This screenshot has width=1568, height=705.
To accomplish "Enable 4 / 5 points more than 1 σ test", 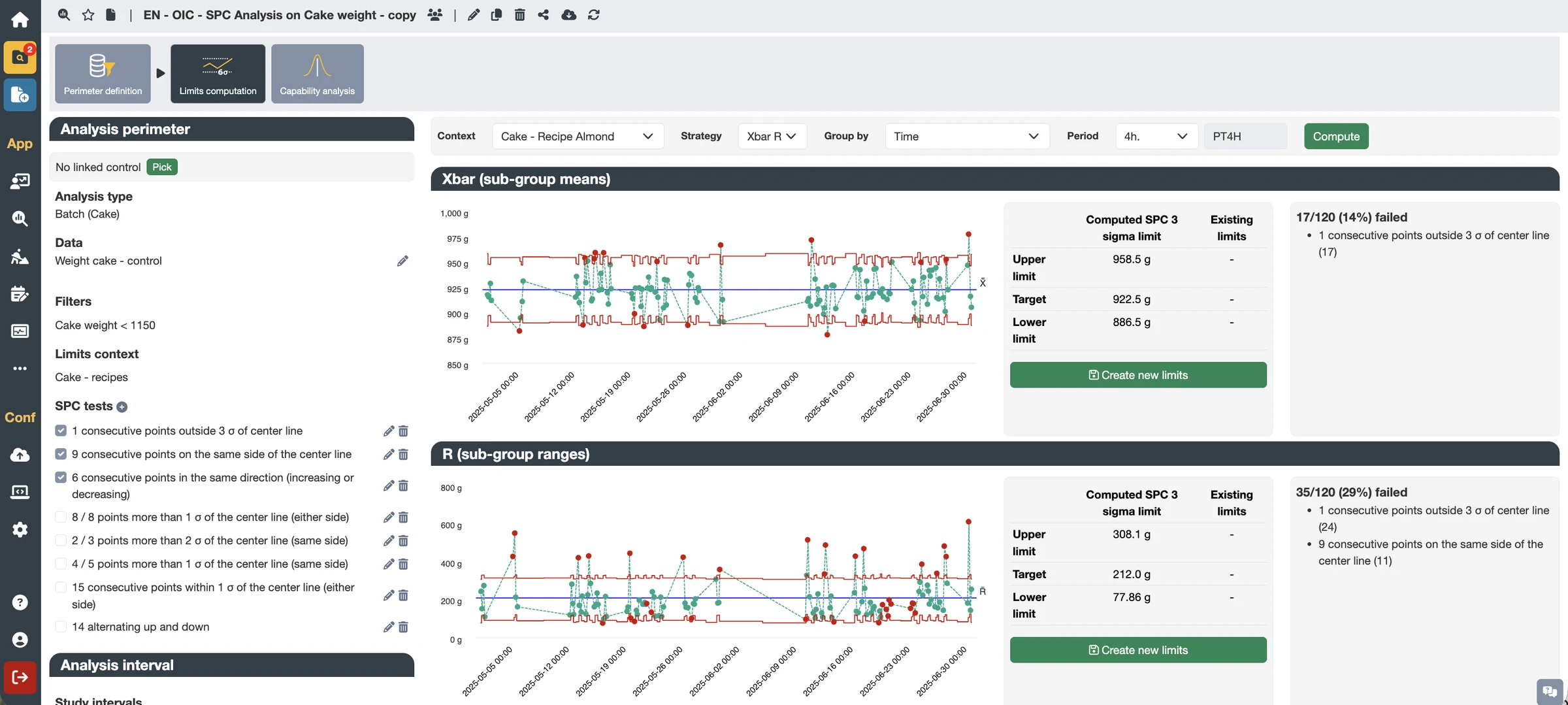I will click(61, 564).
